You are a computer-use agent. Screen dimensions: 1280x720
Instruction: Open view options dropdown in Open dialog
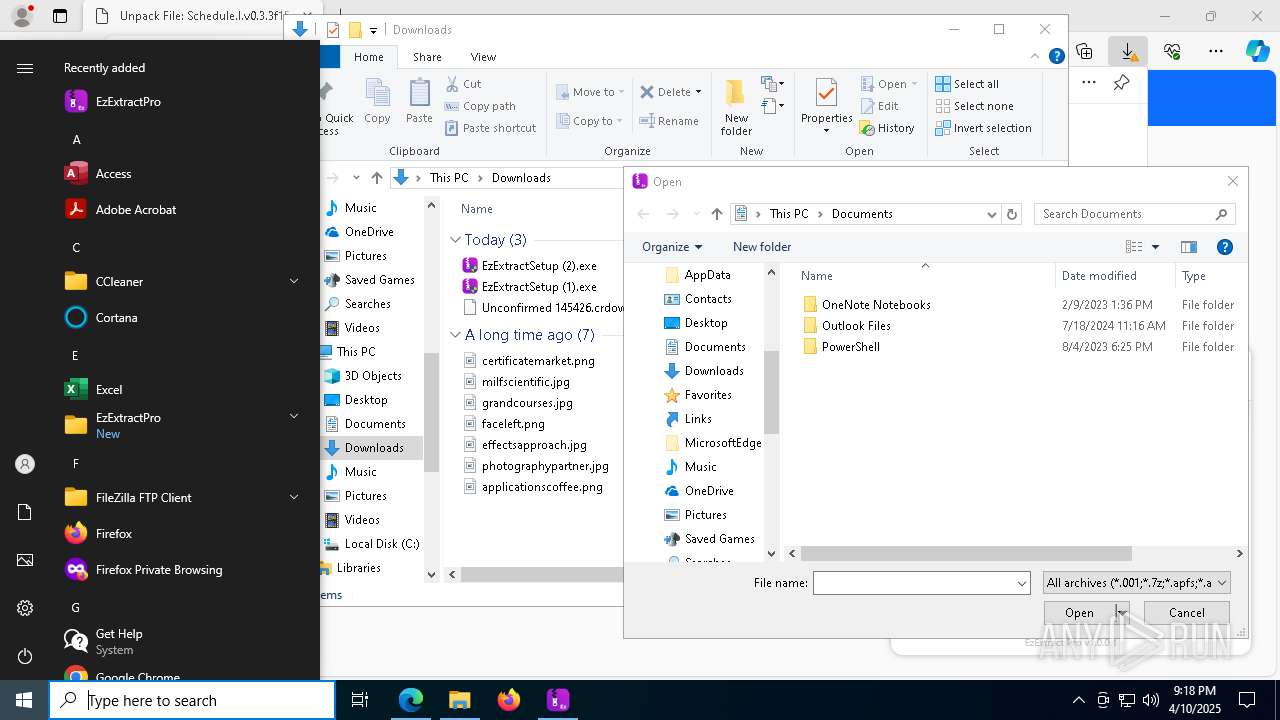click(1156, 247)
